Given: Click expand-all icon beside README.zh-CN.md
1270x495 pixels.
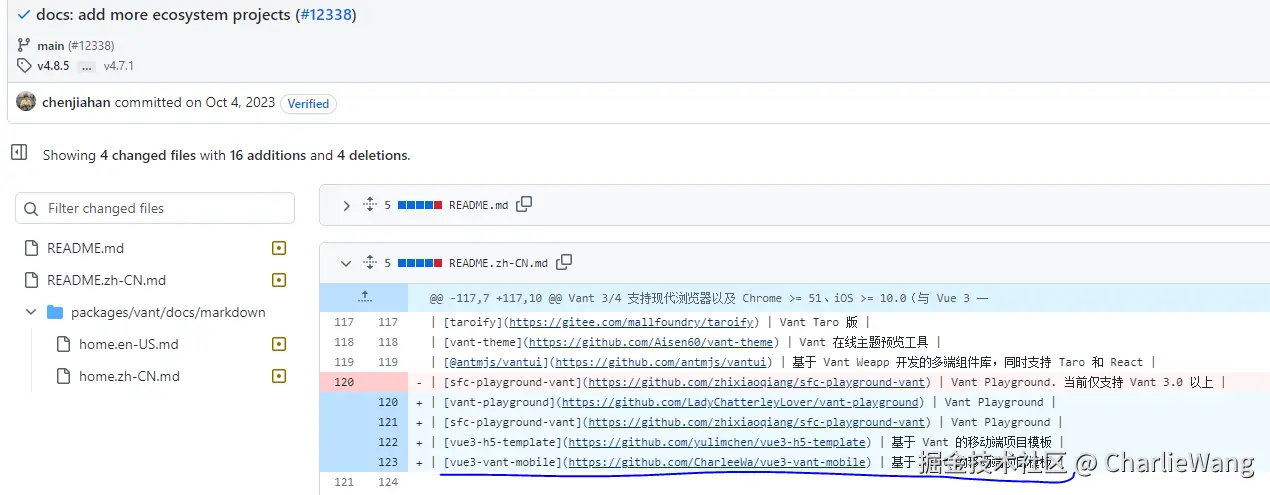Looking at the screenshot, I should [369, 263].
